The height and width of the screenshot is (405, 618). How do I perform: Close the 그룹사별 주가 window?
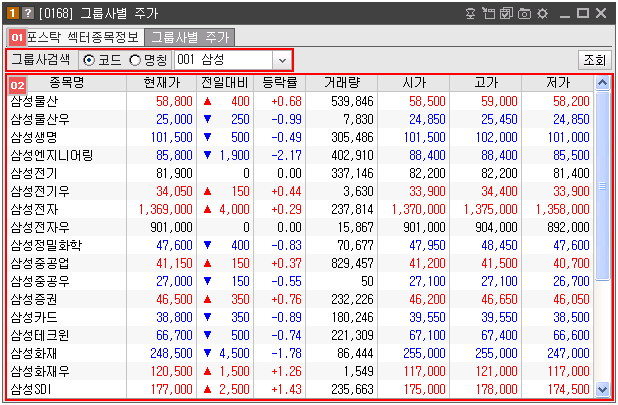point(601,13)
